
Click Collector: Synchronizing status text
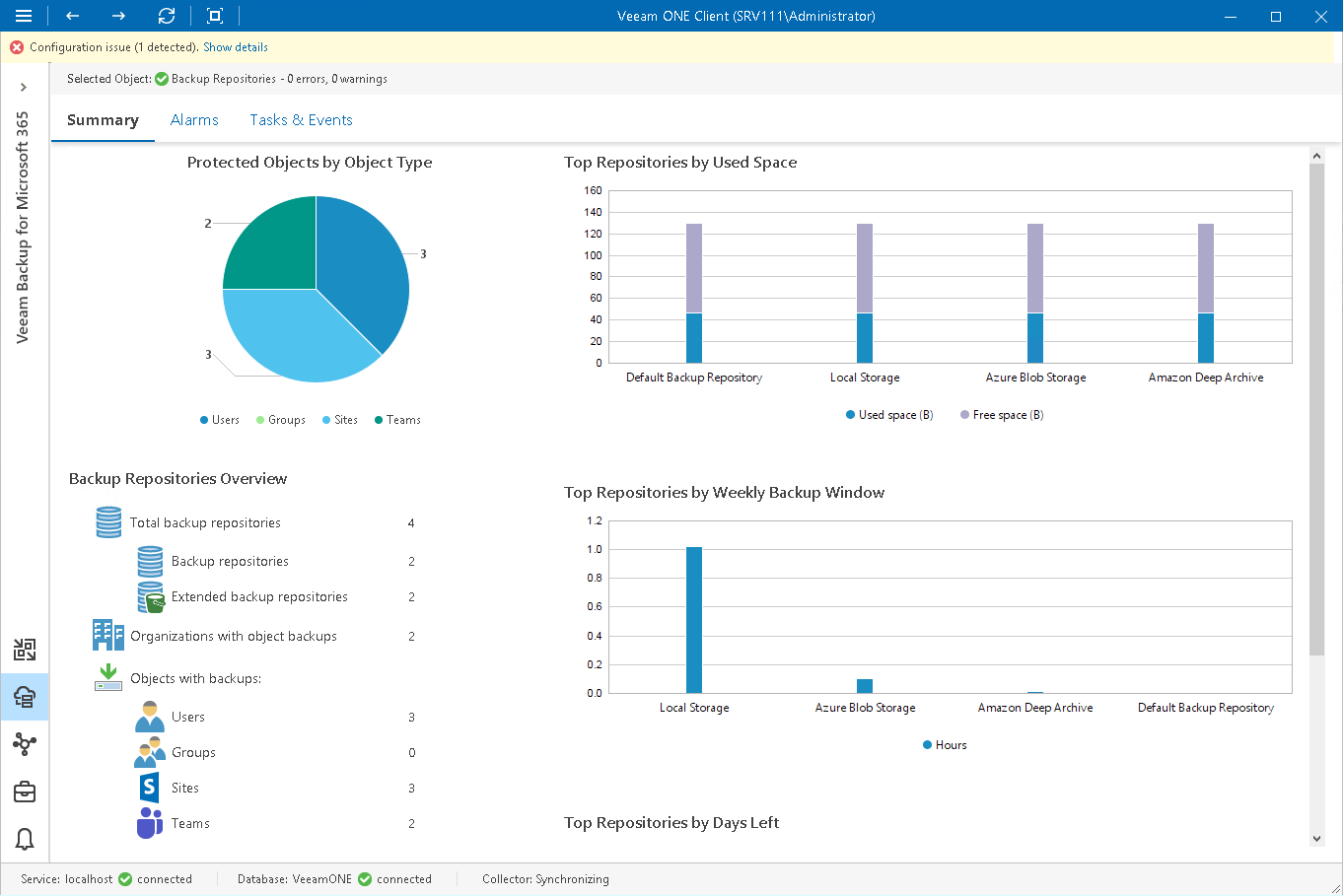click(545, 879)
